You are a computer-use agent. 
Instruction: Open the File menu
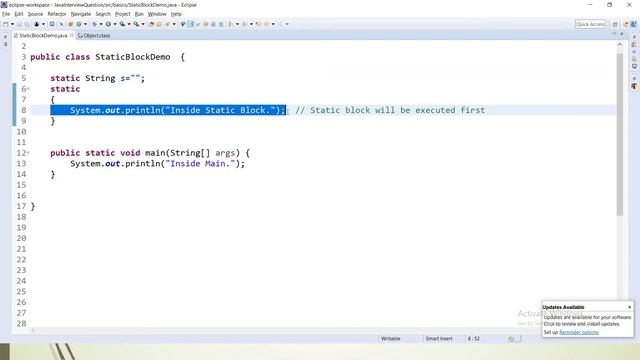click(6, 14)
